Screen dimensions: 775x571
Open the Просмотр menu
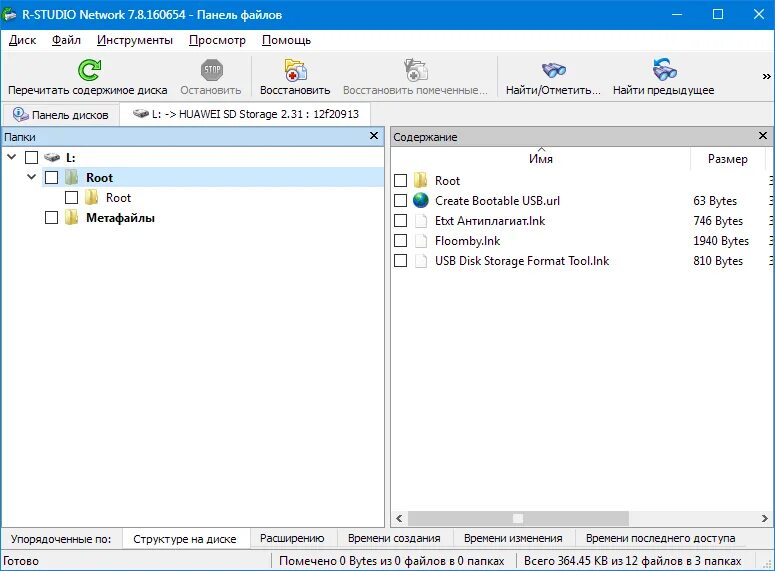click(x=217, y=40)
